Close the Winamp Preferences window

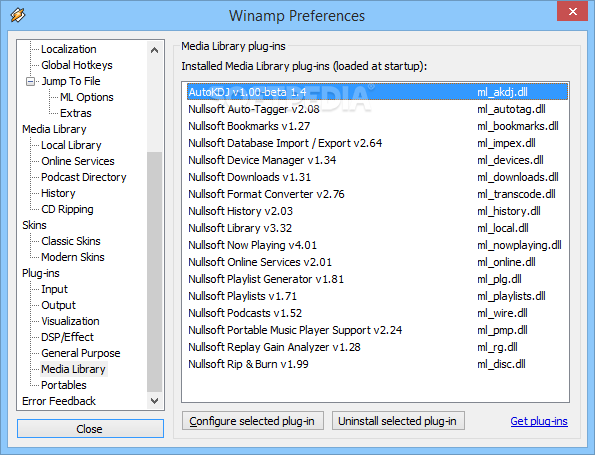(x=572, y=11)
